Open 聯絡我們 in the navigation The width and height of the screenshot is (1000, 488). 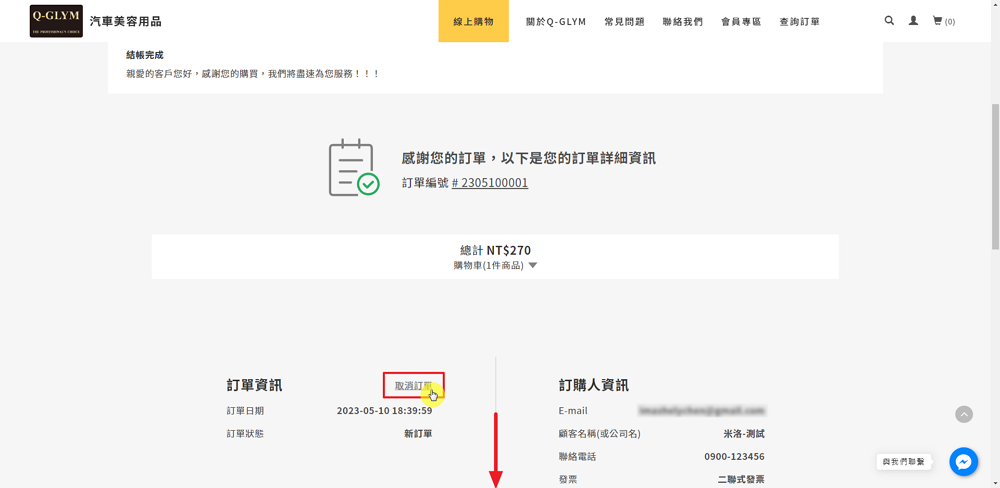click(x=682, y=21)
